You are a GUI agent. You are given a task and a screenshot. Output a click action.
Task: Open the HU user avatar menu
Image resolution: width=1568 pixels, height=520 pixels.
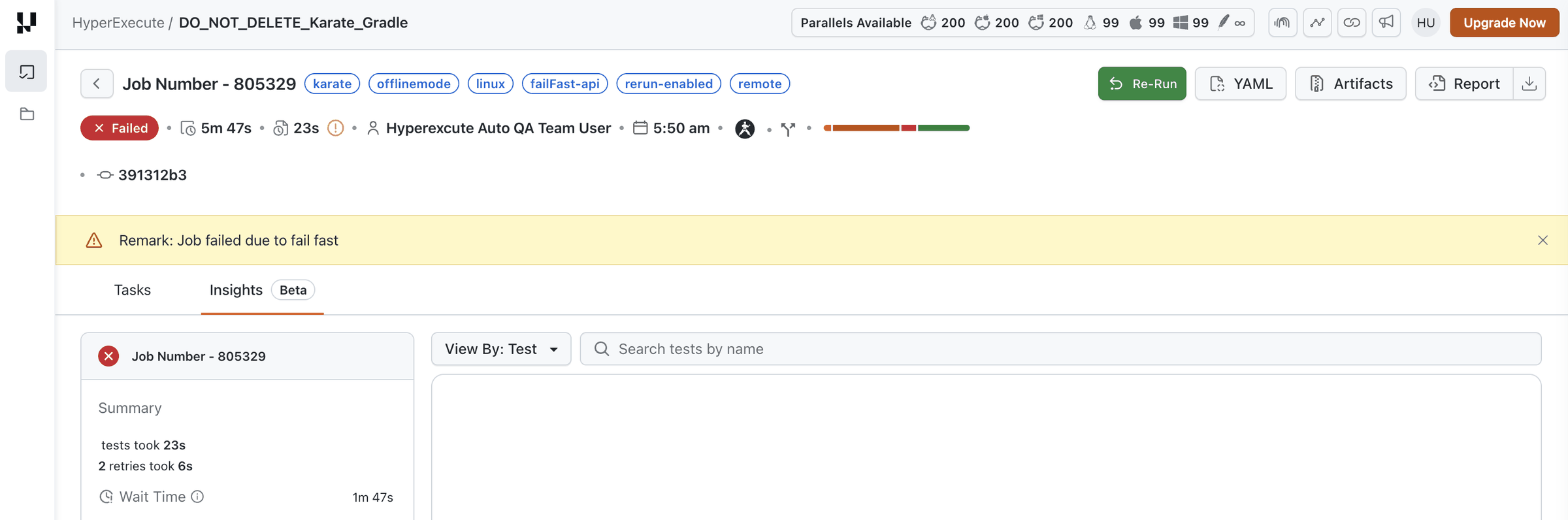[x=1426, y=23]
